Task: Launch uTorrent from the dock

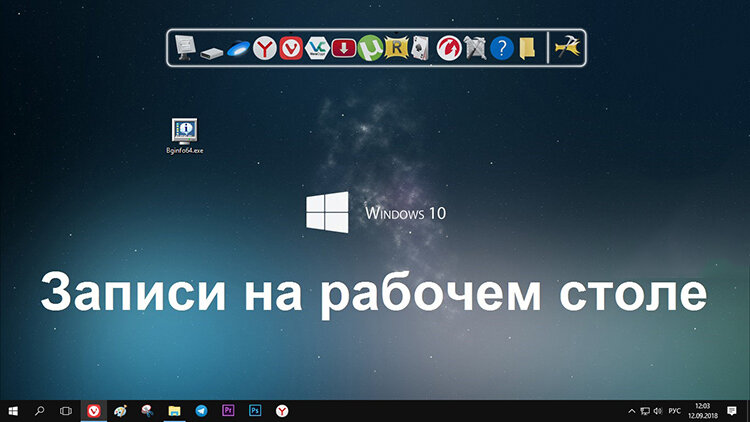Action: click(370, 48)
